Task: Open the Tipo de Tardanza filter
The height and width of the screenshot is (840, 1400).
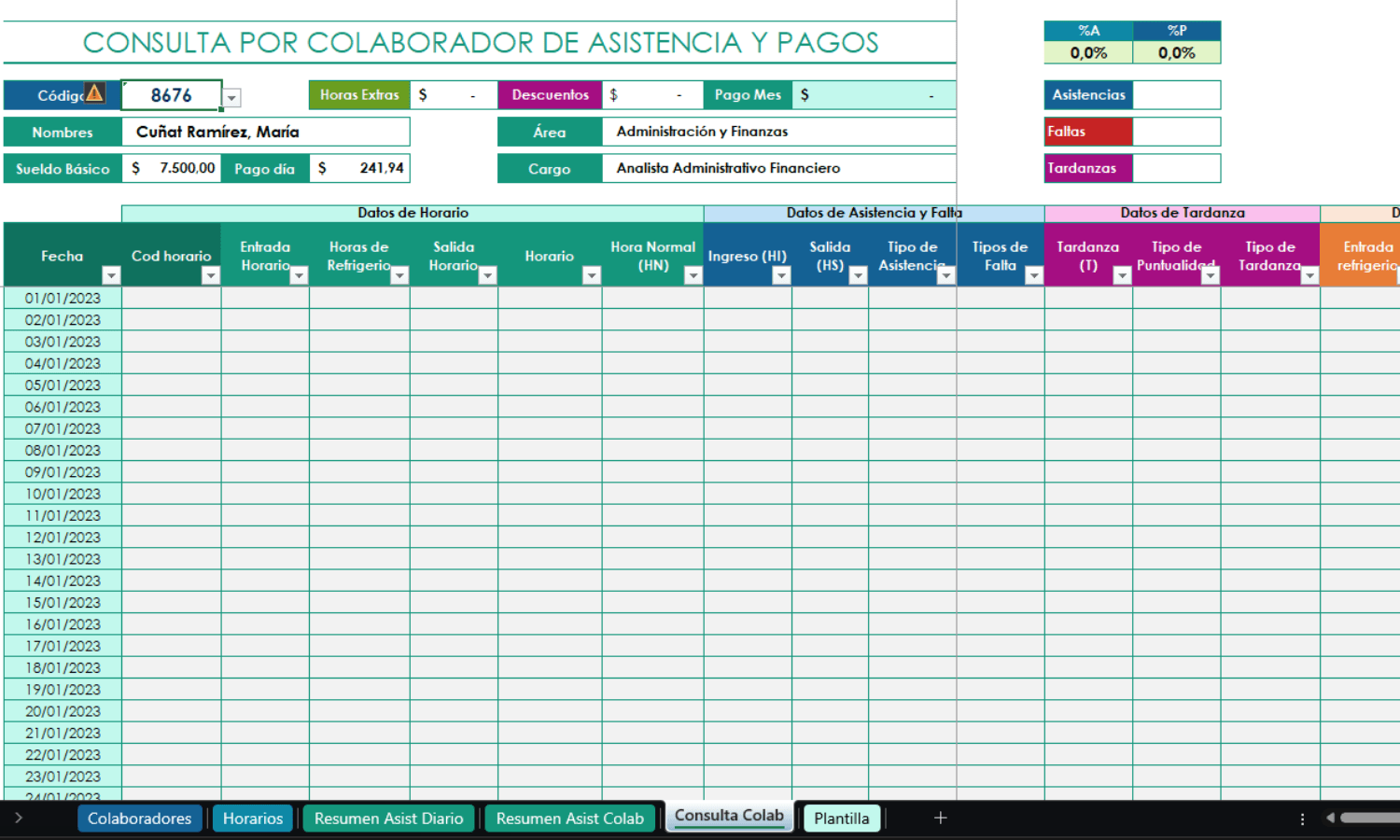Action: point(1309,275)
